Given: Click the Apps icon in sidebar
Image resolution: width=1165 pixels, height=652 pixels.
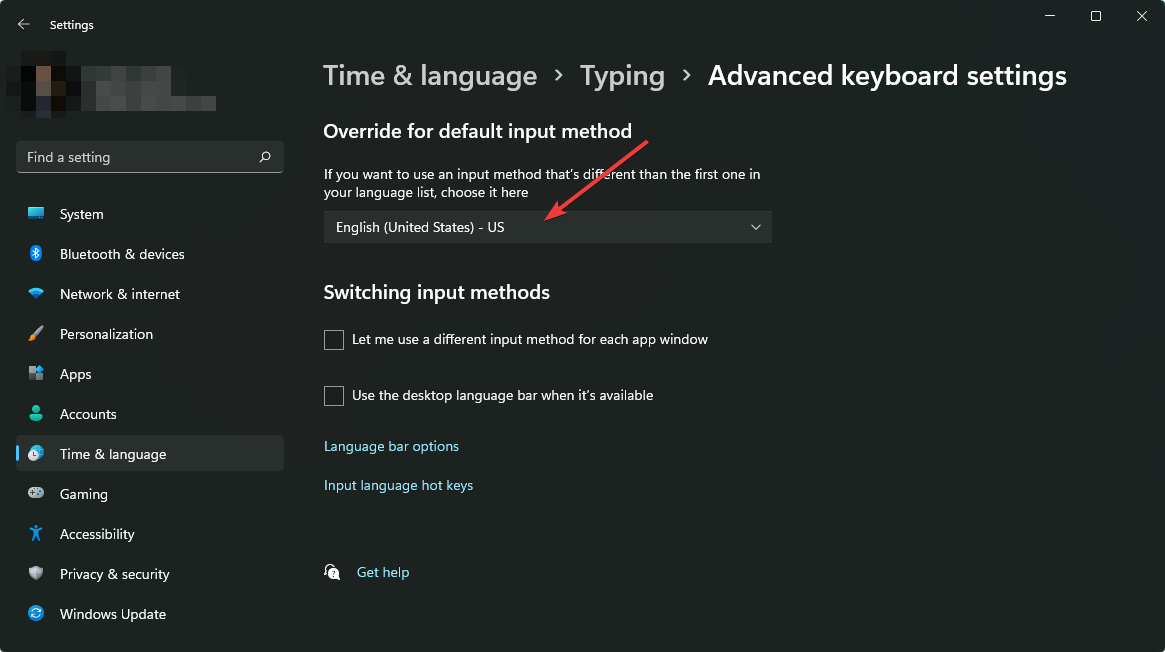Looking at the screenshot, I should click(36, 373).
